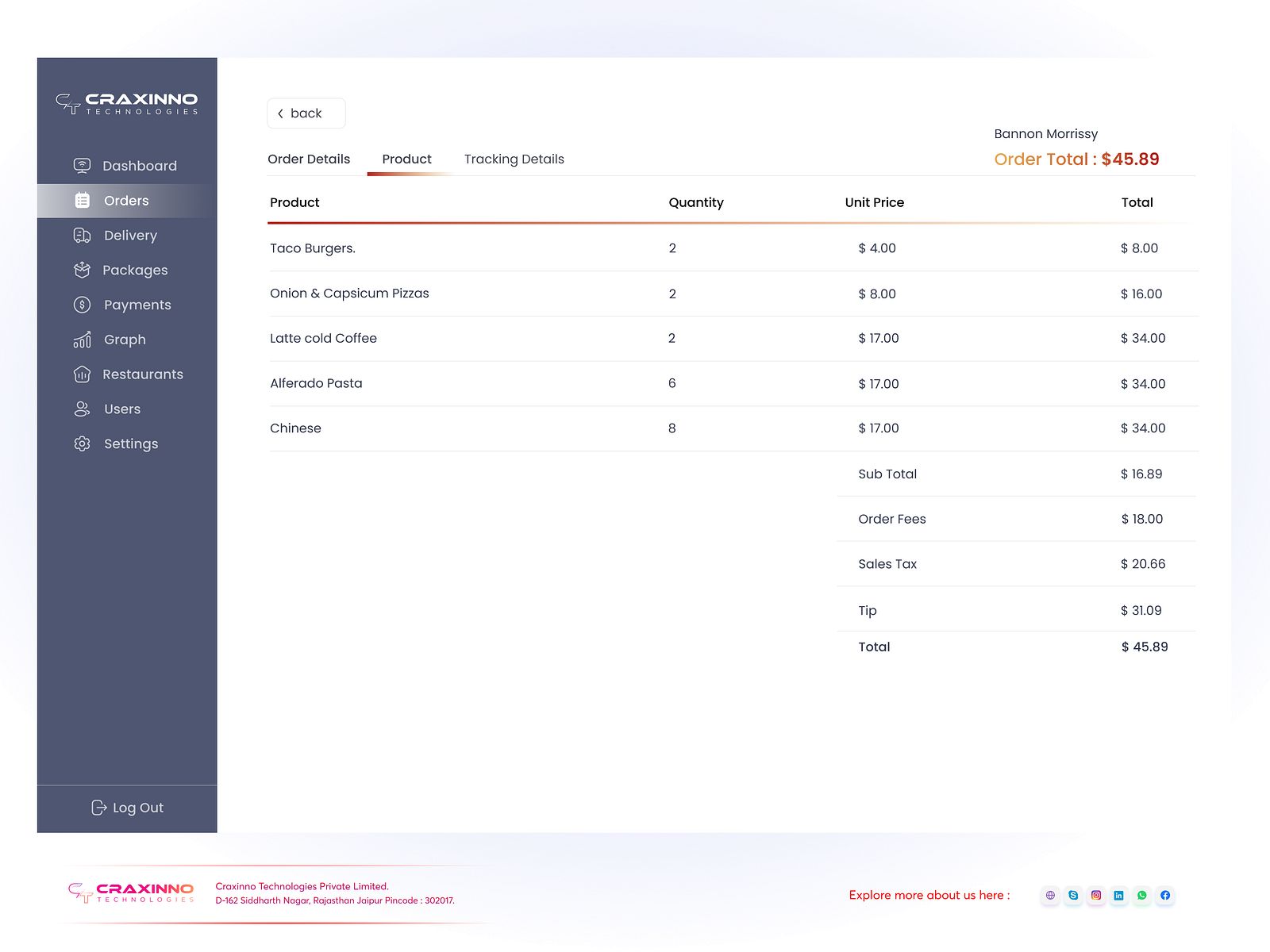Click the $ 4.00 unit price
Screen dimensions: 1270x952
tap(877, 248)
